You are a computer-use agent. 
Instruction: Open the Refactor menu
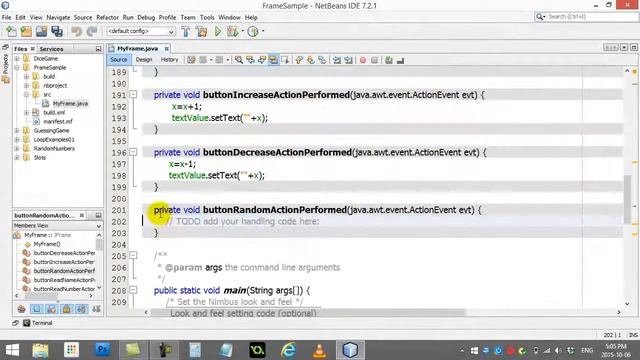[x=107, y=18]
